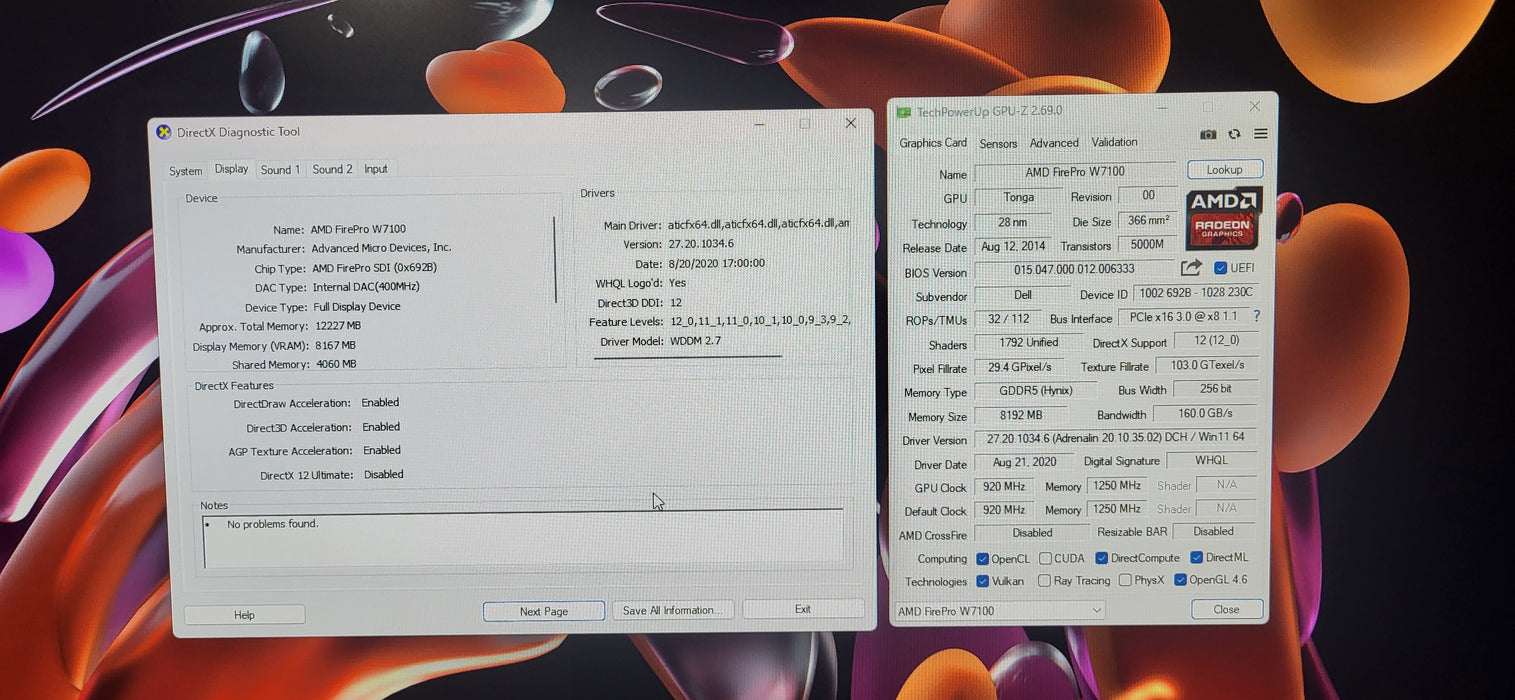Click the Drivers panel horizontal scrollbar
Screen dimensions: 1515x700
tap(688, 356)
